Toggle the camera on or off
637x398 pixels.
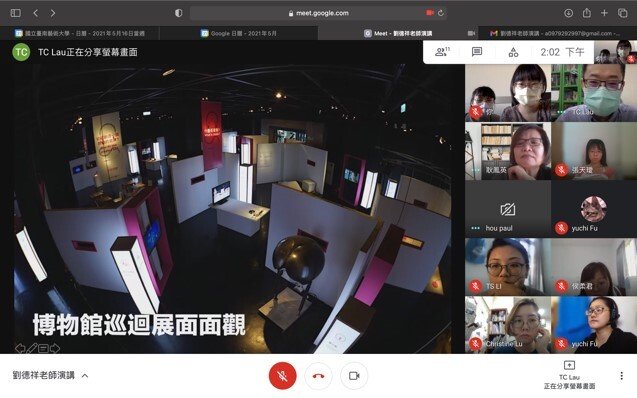pyautogui.click(x=354, y=376)
